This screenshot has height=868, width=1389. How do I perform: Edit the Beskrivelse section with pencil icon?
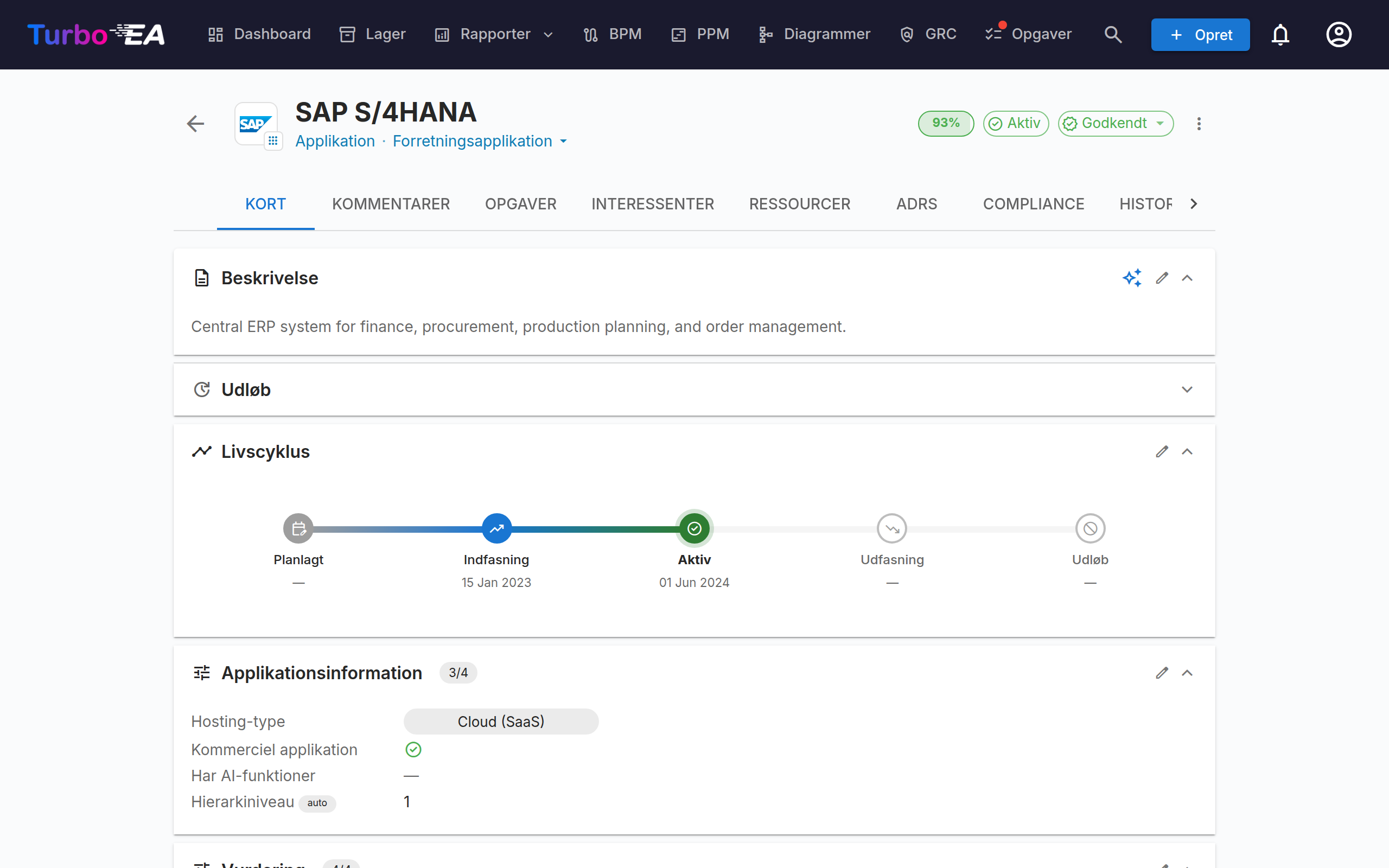1162,278
